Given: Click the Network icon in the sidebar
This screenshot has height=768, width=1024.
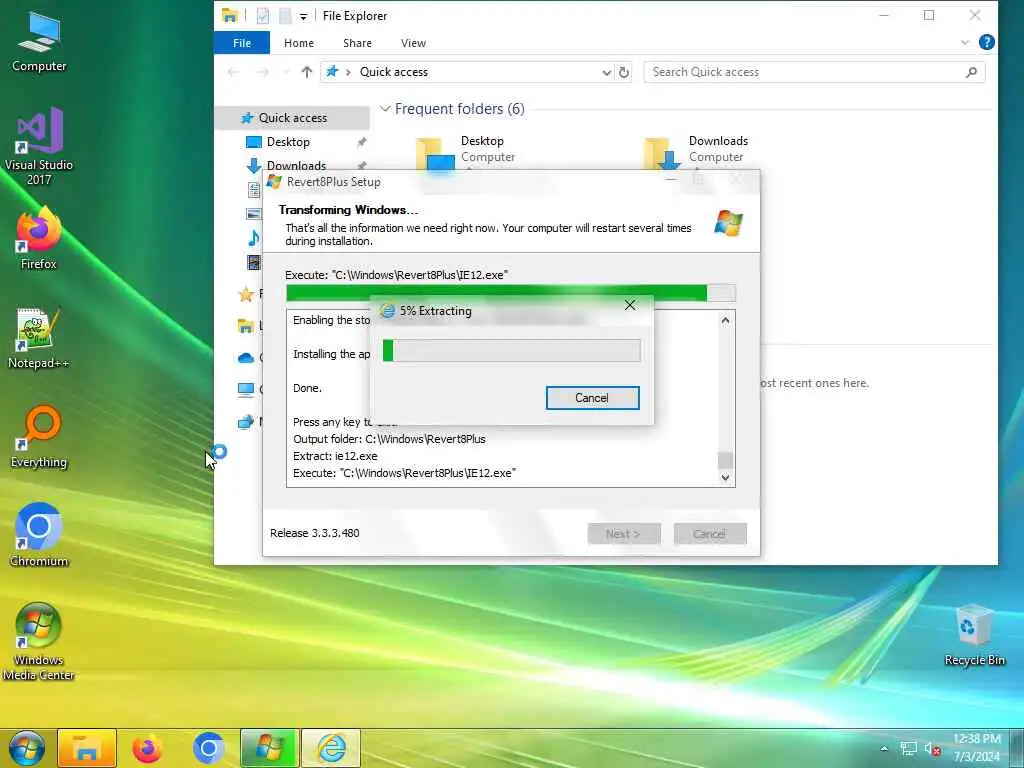Looking at the screenshot, I should click(246, 422).
